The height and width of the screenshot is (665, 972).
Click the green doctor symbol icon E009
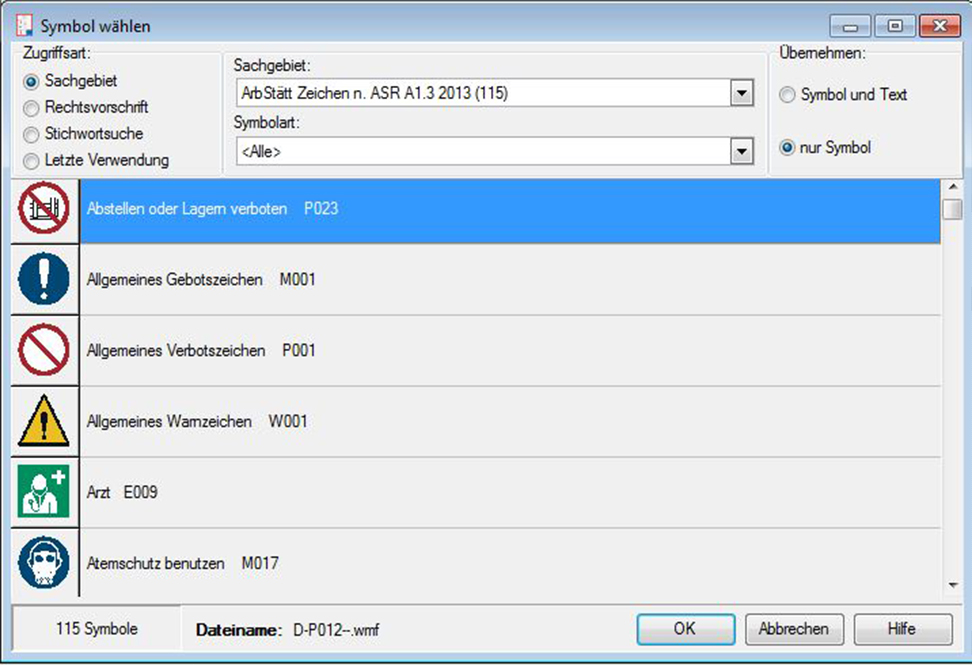(44, 493)
